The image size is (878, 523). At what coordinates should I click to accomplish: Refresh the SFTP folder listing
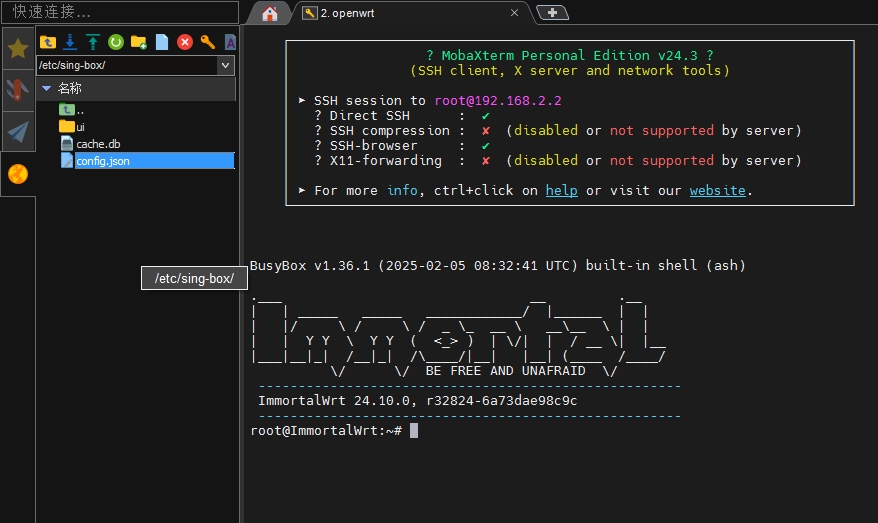click(x=116, y=42)
